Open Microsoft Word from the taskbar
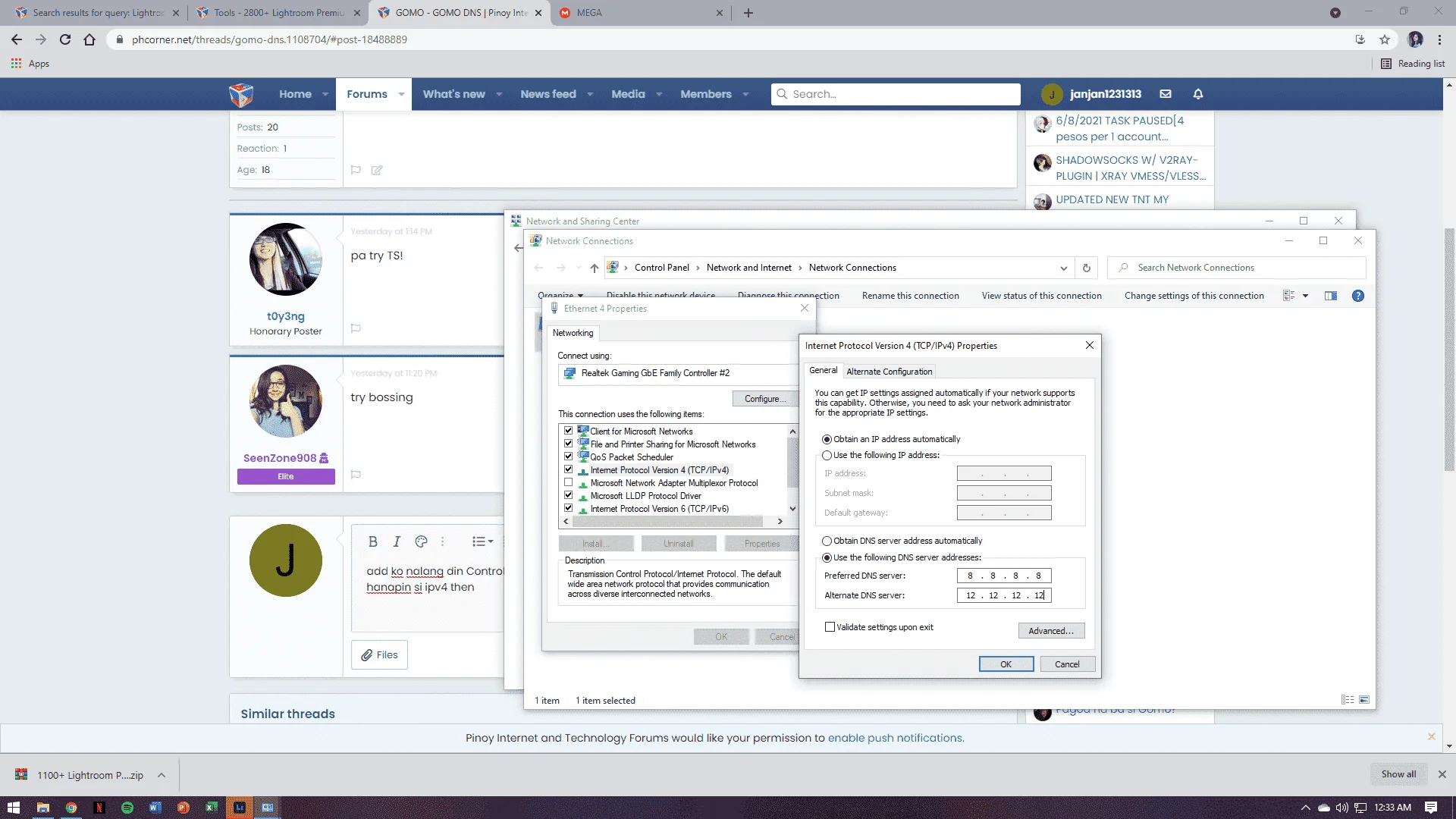Image resolution: width=1456 pixels, height=819 pixels. click(x=155, y=808)
